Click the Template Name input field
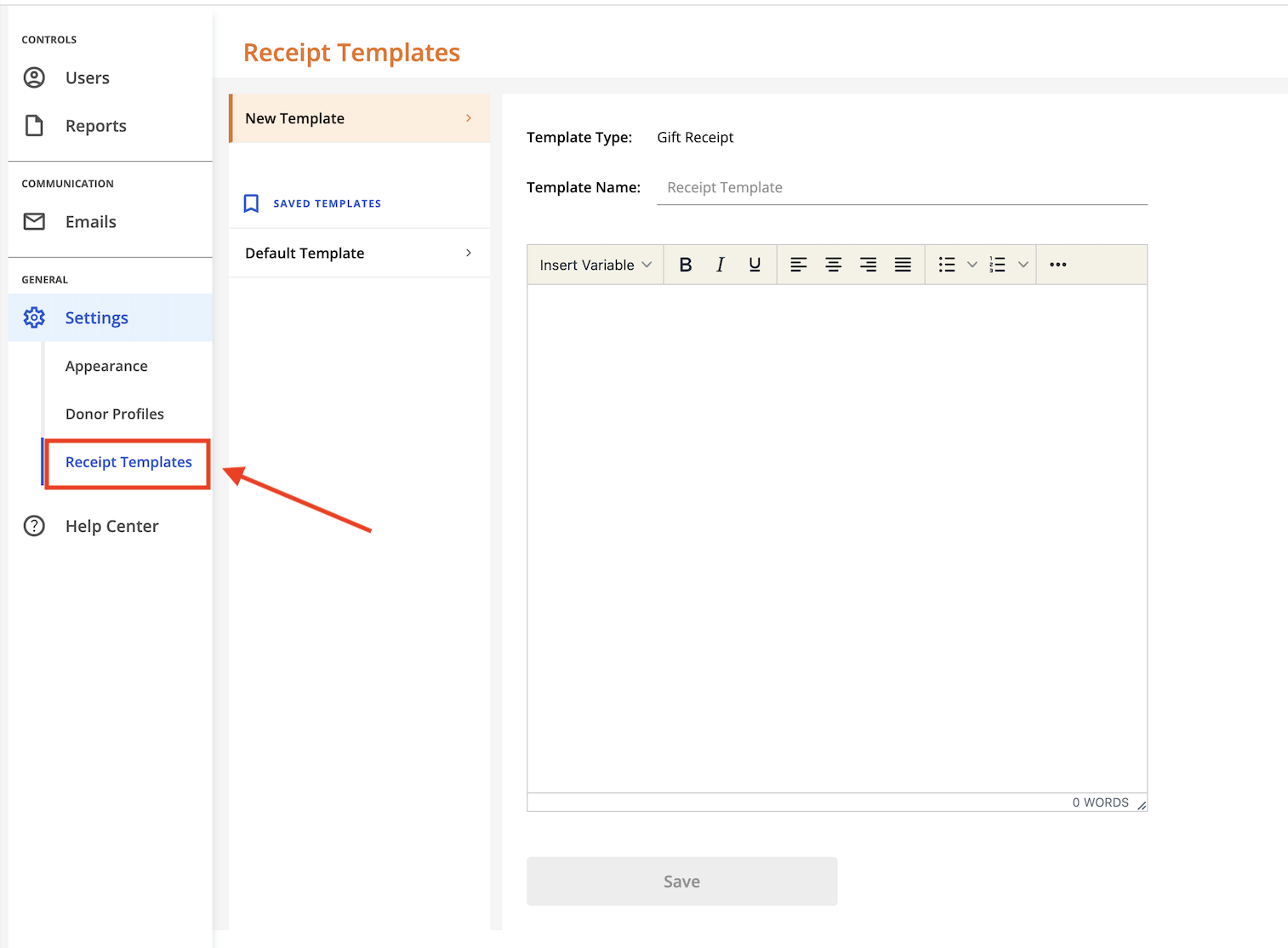1288x948 pixels. [902, 187]
